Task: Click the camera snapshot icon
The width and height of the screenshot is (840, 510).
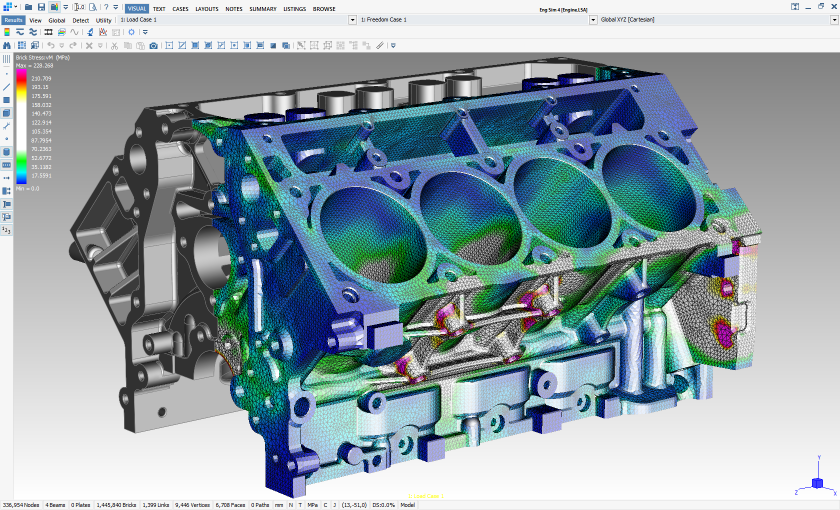Action: click(152, 45)
